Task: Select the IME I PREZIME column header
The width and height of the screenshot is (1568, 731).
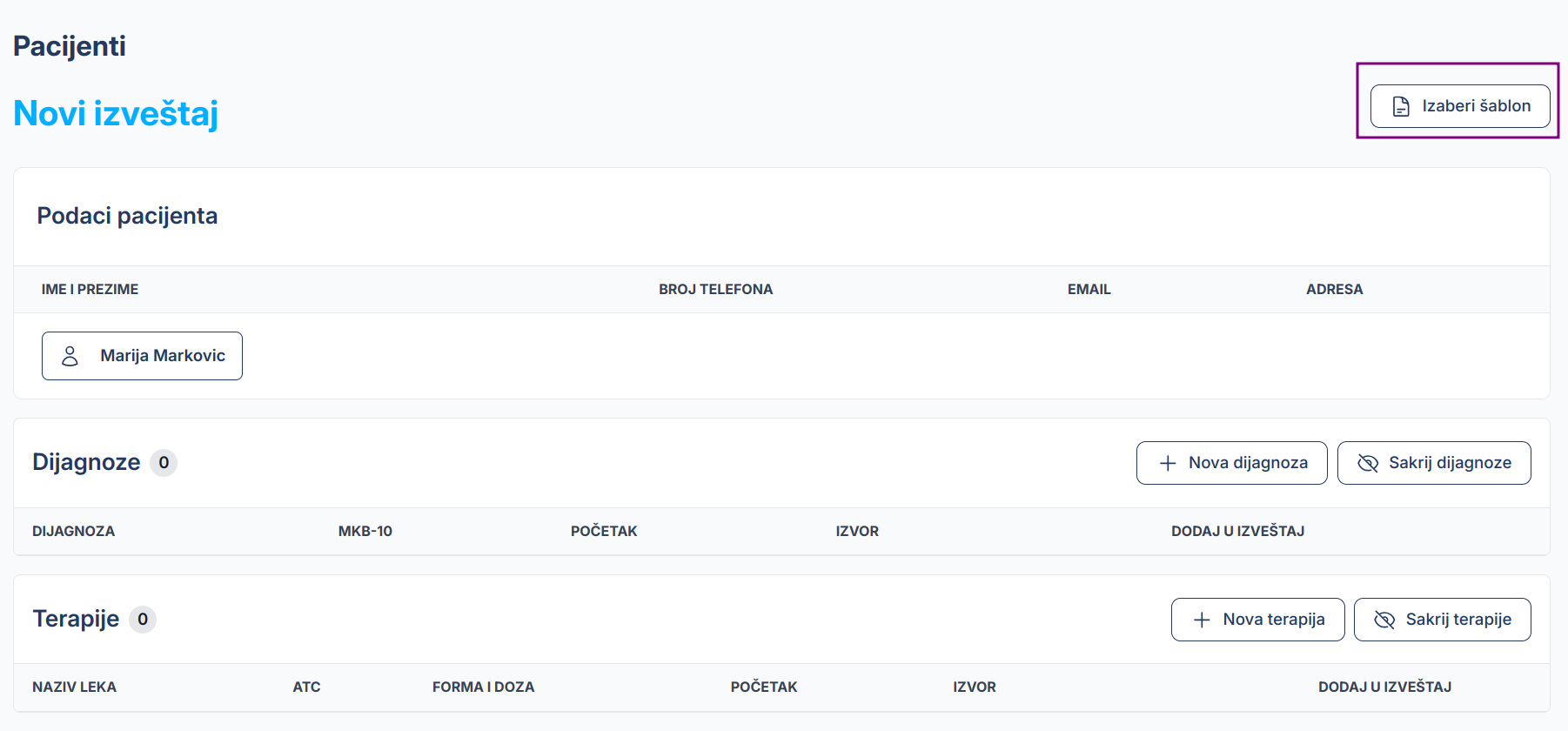Action: click(90, 290)
